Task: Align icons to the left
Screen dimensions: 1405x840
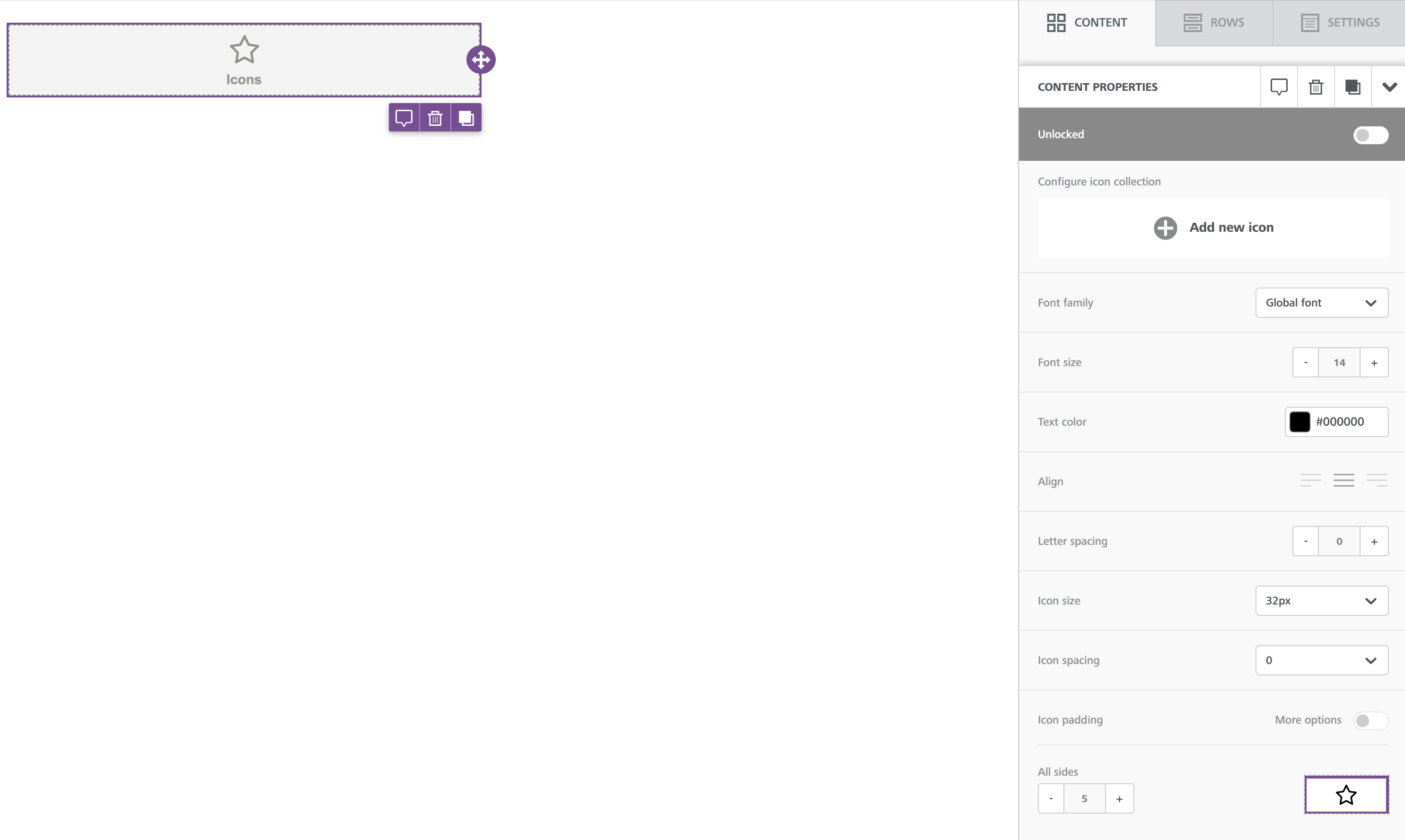Action: coord(1310,481)
